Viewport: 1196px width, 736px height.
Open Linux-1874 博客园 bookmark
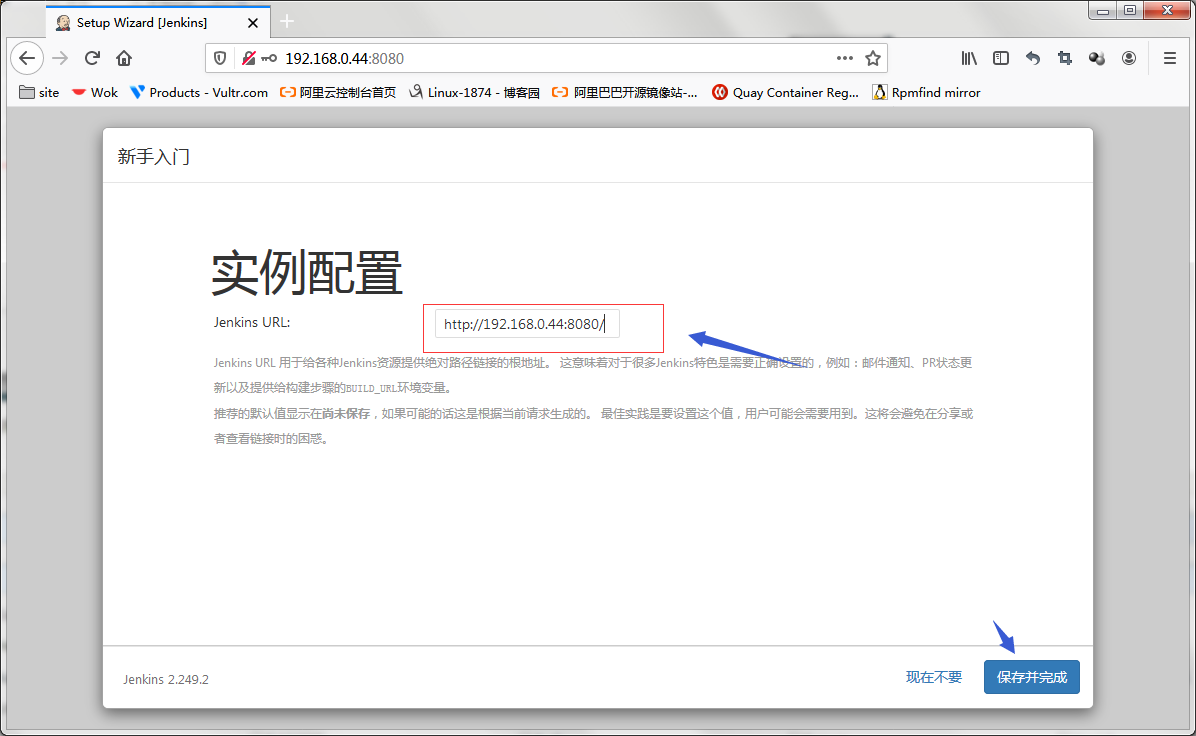474,92
